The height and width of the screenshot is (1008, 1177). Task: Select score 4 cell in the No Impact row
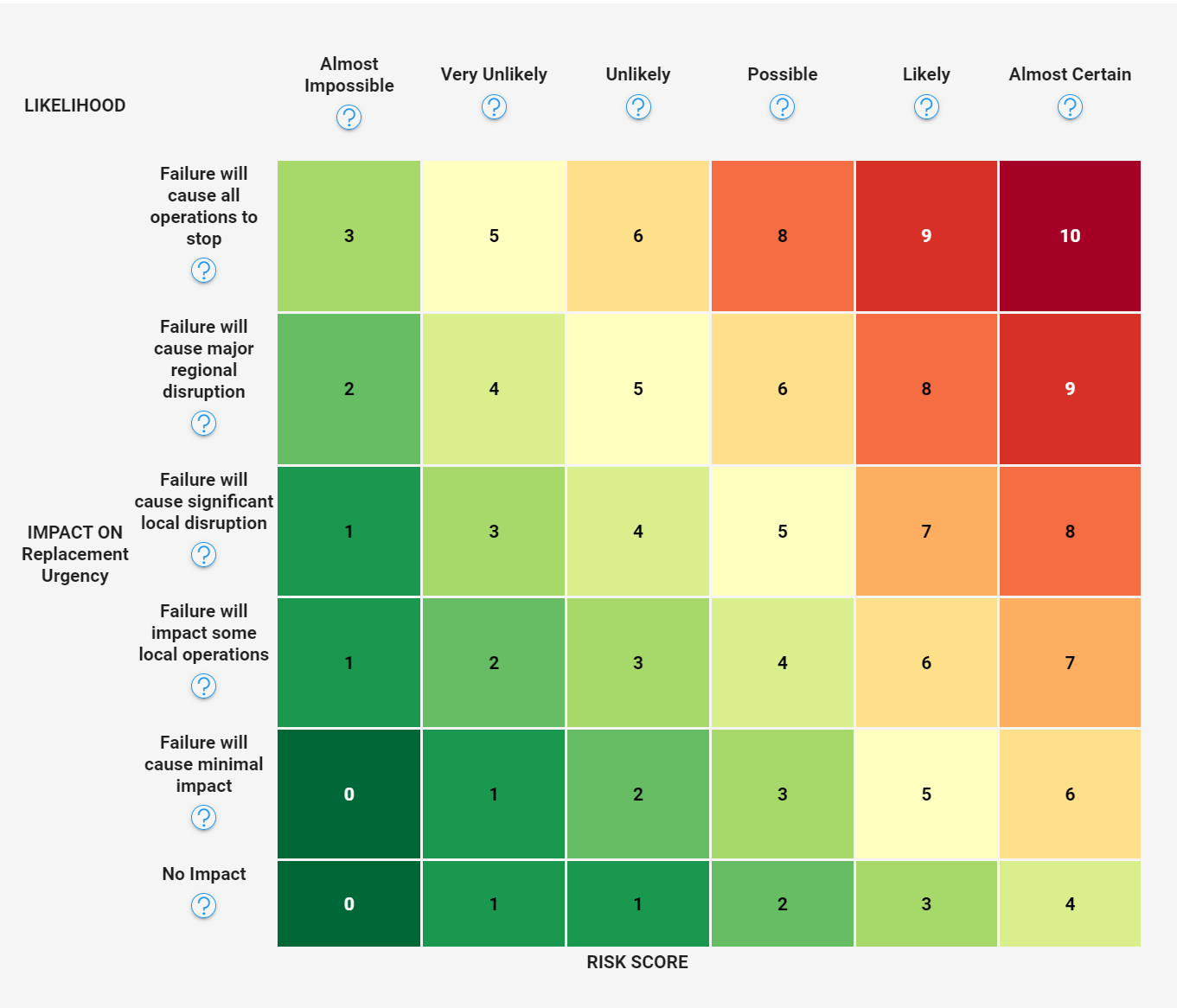click(x=1070, y=903)
